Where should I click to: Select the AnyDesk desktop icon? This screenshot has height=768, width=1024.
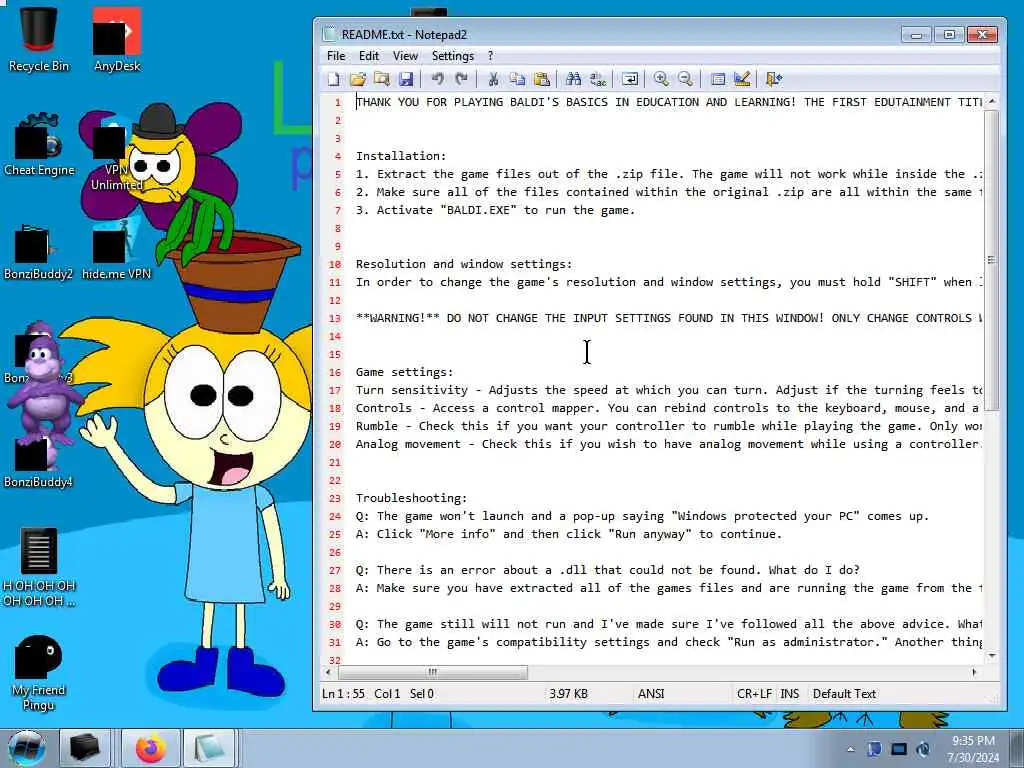coord(117,40)
